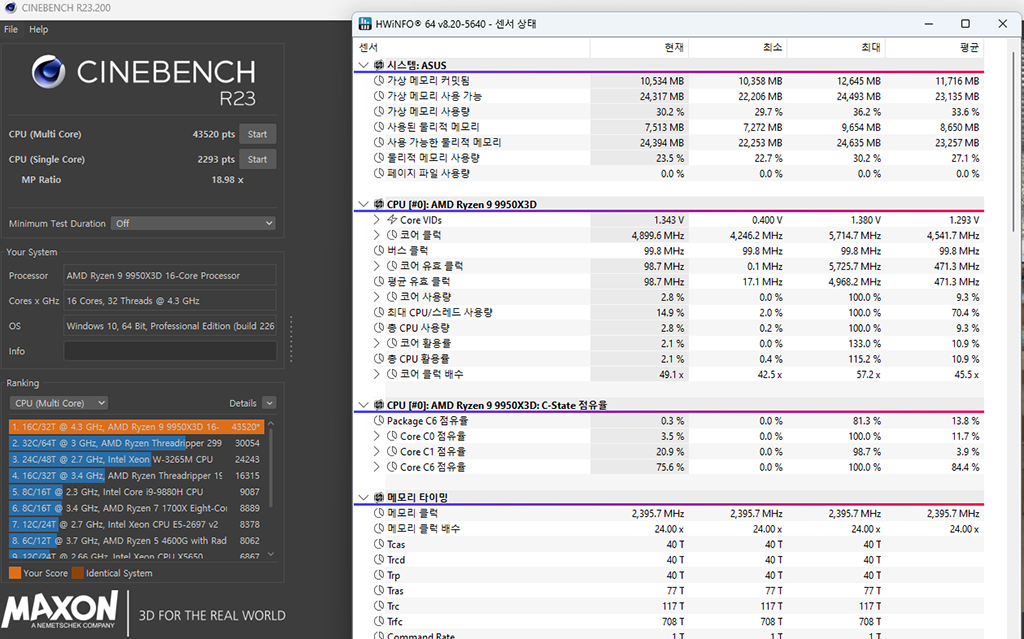The width and height of the screenshot is (1024, 639).
Task: Click the Trfc clock icon
Action: tap(379, 621)
